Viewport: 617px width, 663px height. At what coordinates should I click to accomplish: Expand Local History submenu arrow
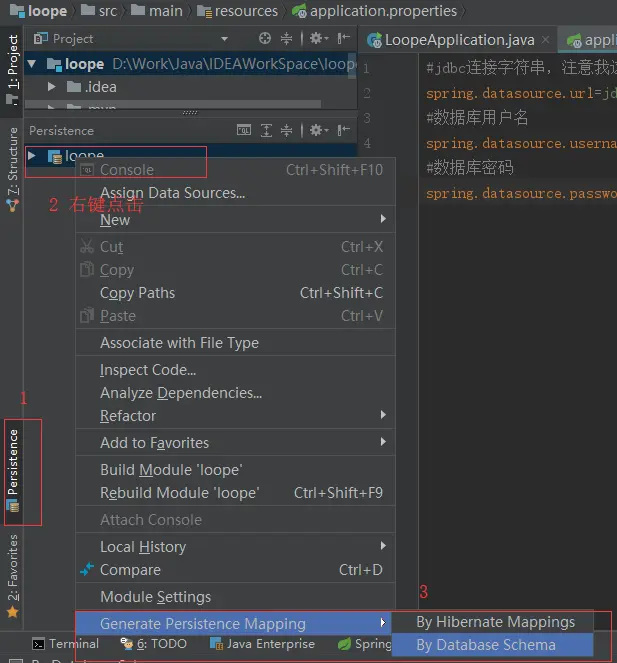point(383,546)
